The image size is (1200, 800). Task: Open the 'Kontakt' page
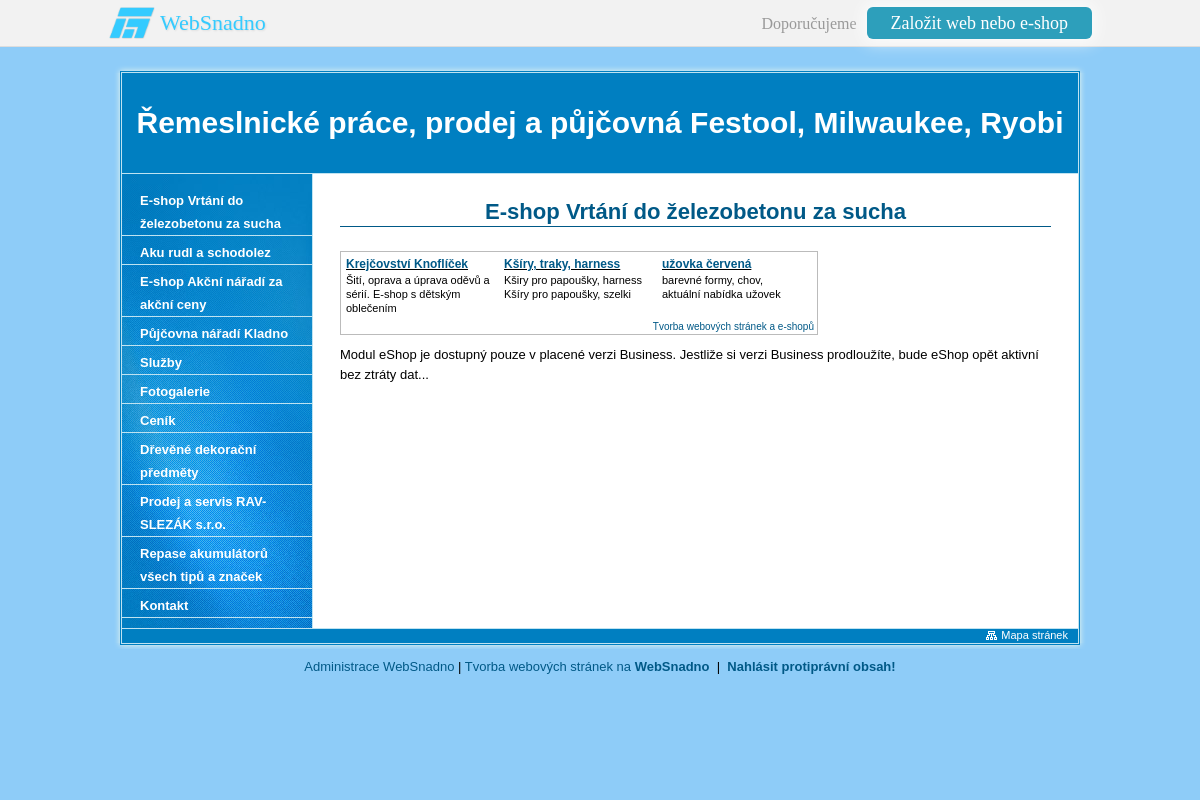pos(164,605)
